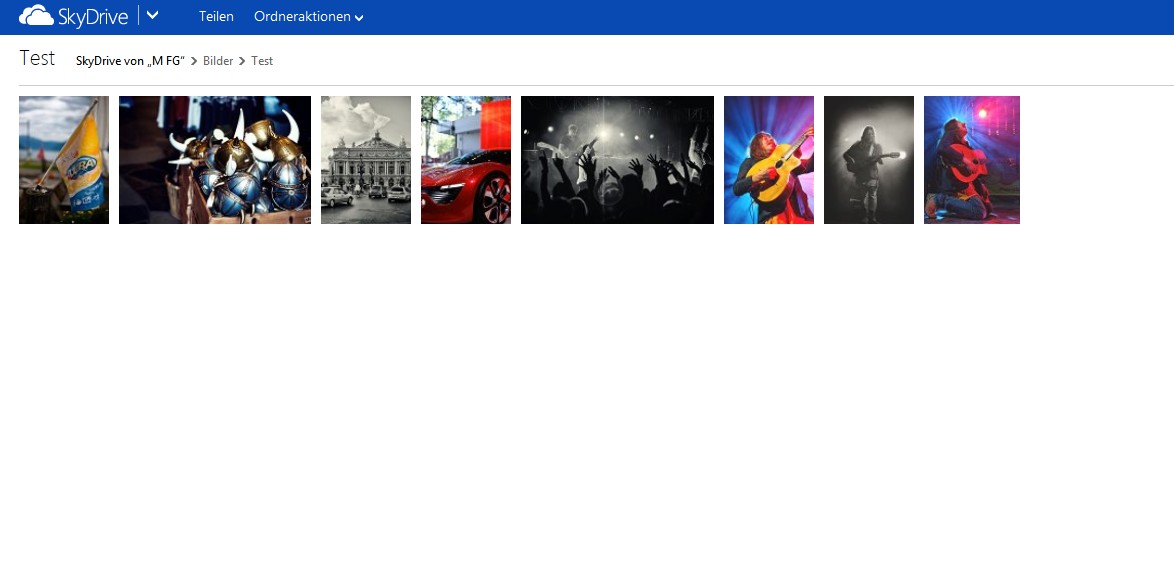Open the kneeling guitarist with red guitar photo
The height and width of the screenshot is (580, 1174).
972,160
